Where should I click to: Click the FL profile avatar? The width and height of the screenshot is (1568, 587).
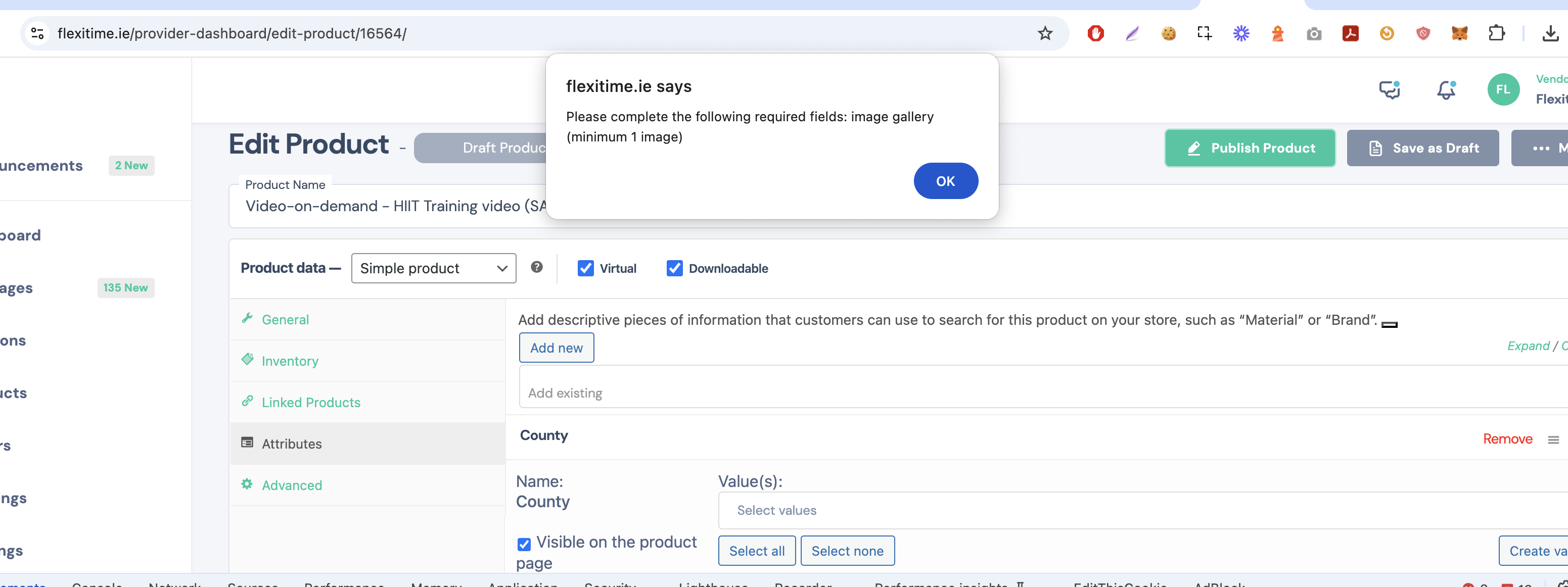point(1503,89)
